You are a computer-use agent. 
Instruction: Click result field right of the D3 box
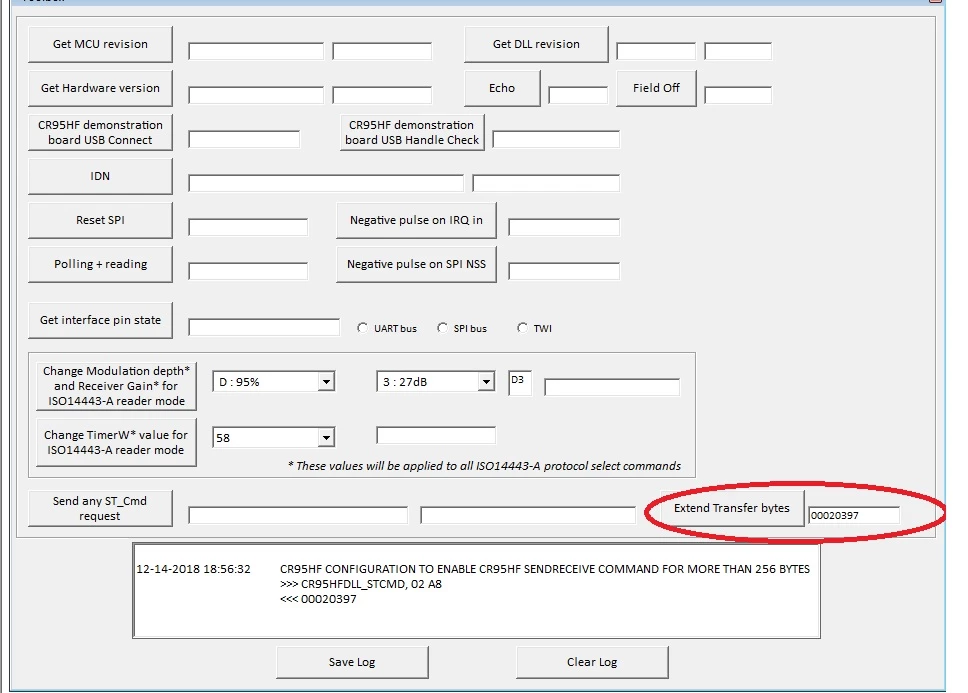(612, 387)
